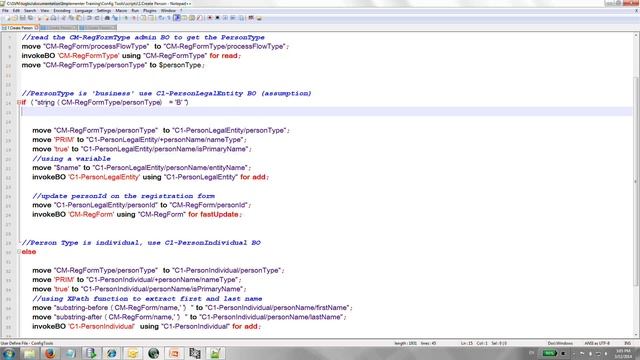The height and width of the screenshot is (360, 640).
Task: Open the Encoding menu
Action: coord(62,11)
